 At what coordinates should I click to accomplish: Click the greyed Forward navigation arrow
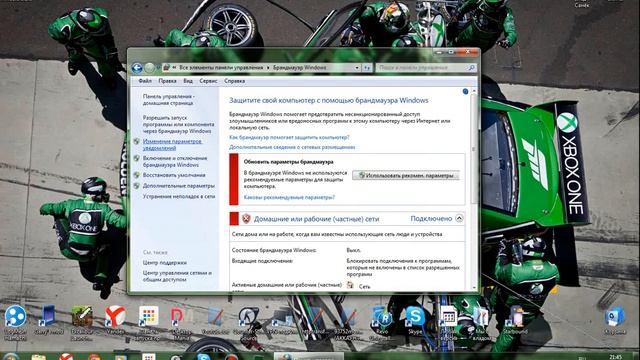pyautogui.click(x=149, y=68)
